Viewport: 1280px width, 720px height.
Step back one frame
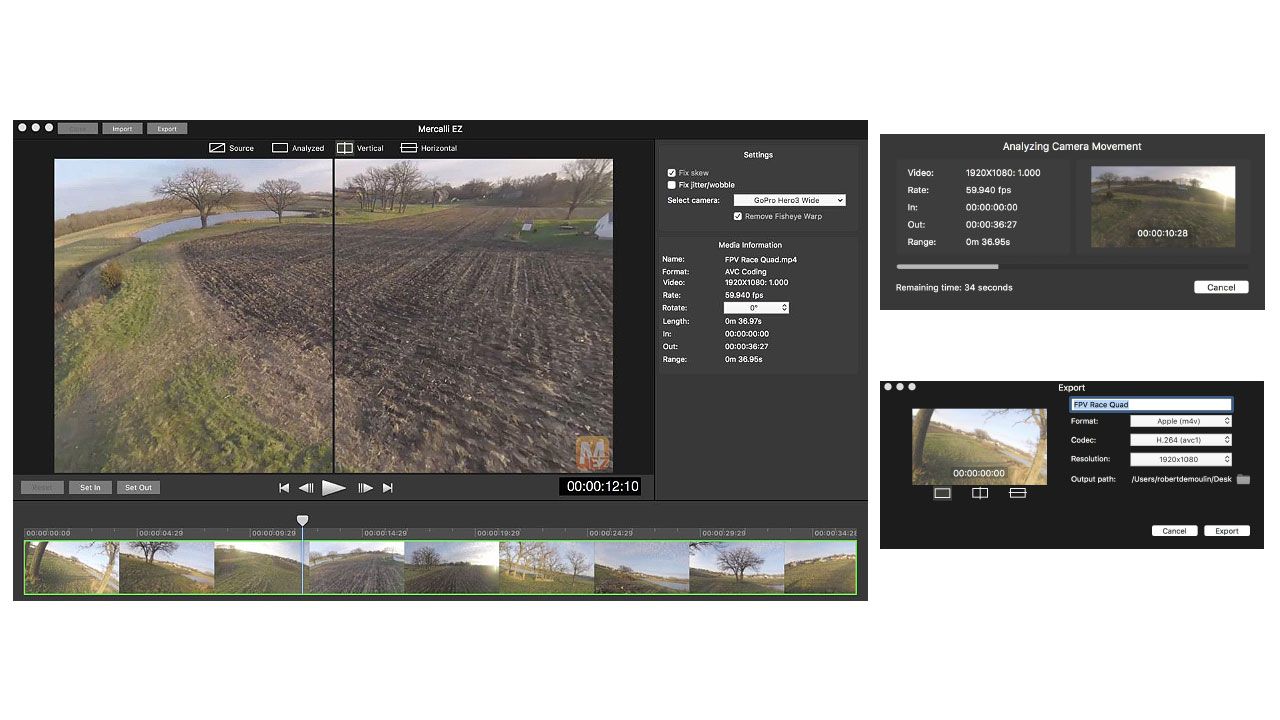306,488
